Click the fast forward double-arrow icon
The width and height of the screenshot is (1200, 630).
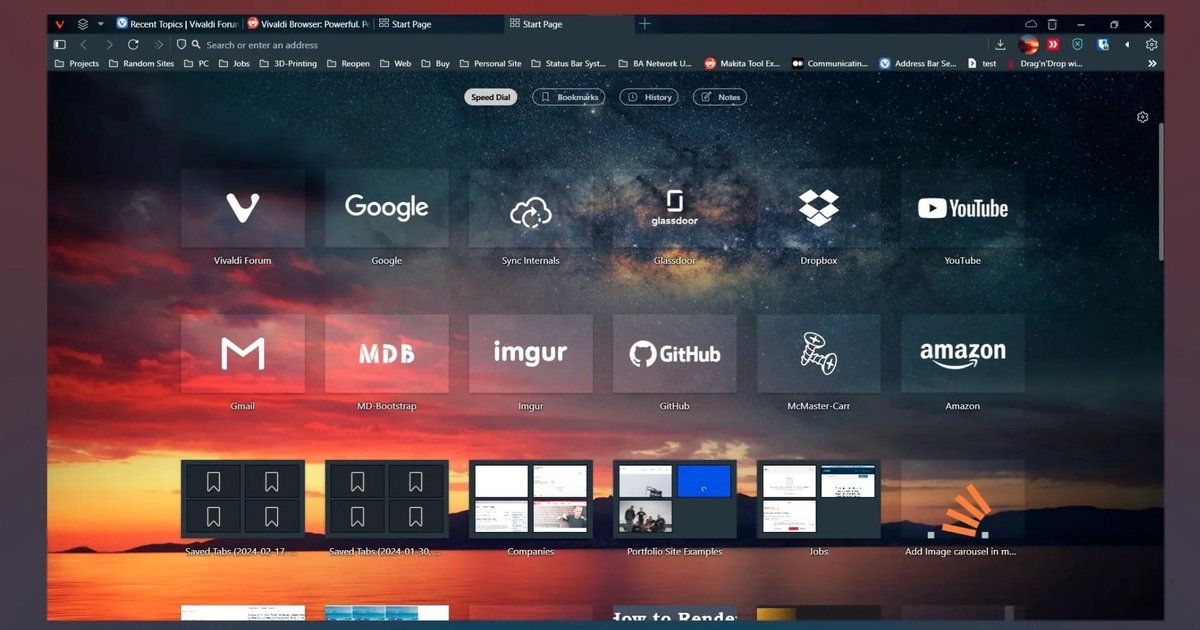point(158,44)
